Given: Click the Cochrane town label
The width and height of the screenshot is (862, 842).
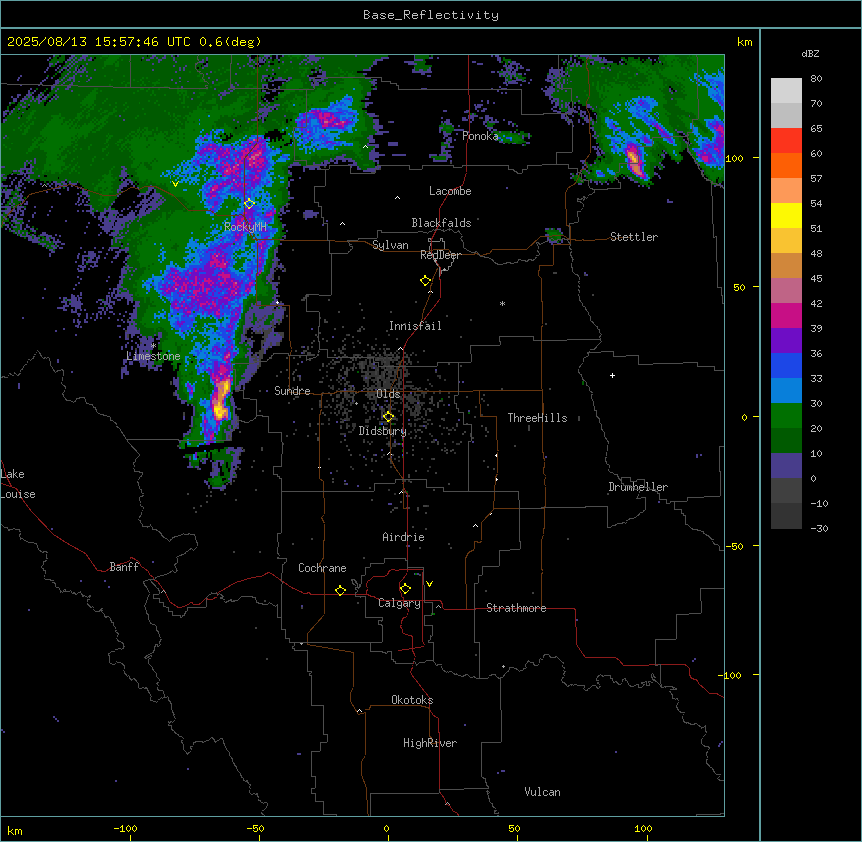Looking at the screenshot, I should pos(322,568).
